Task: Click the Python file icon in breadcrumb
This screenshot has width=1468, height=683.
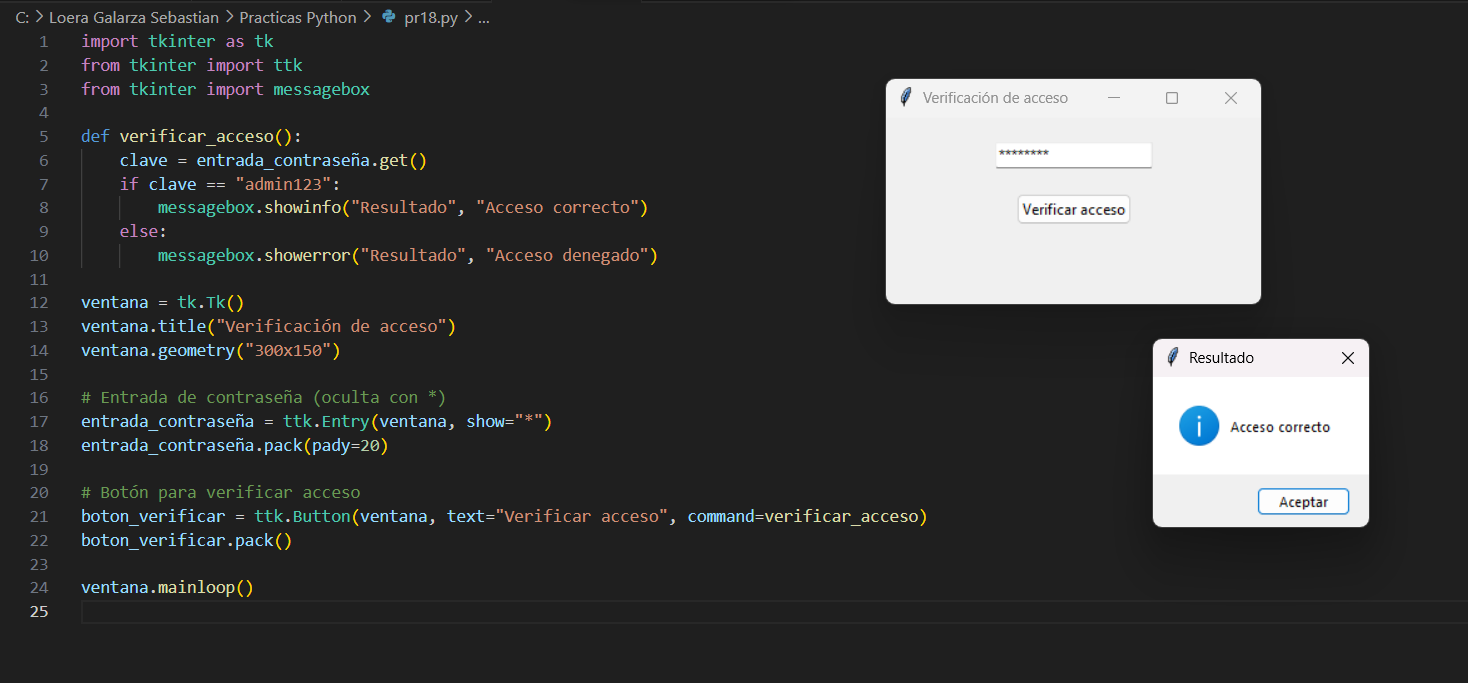Action: coord(389,18)
